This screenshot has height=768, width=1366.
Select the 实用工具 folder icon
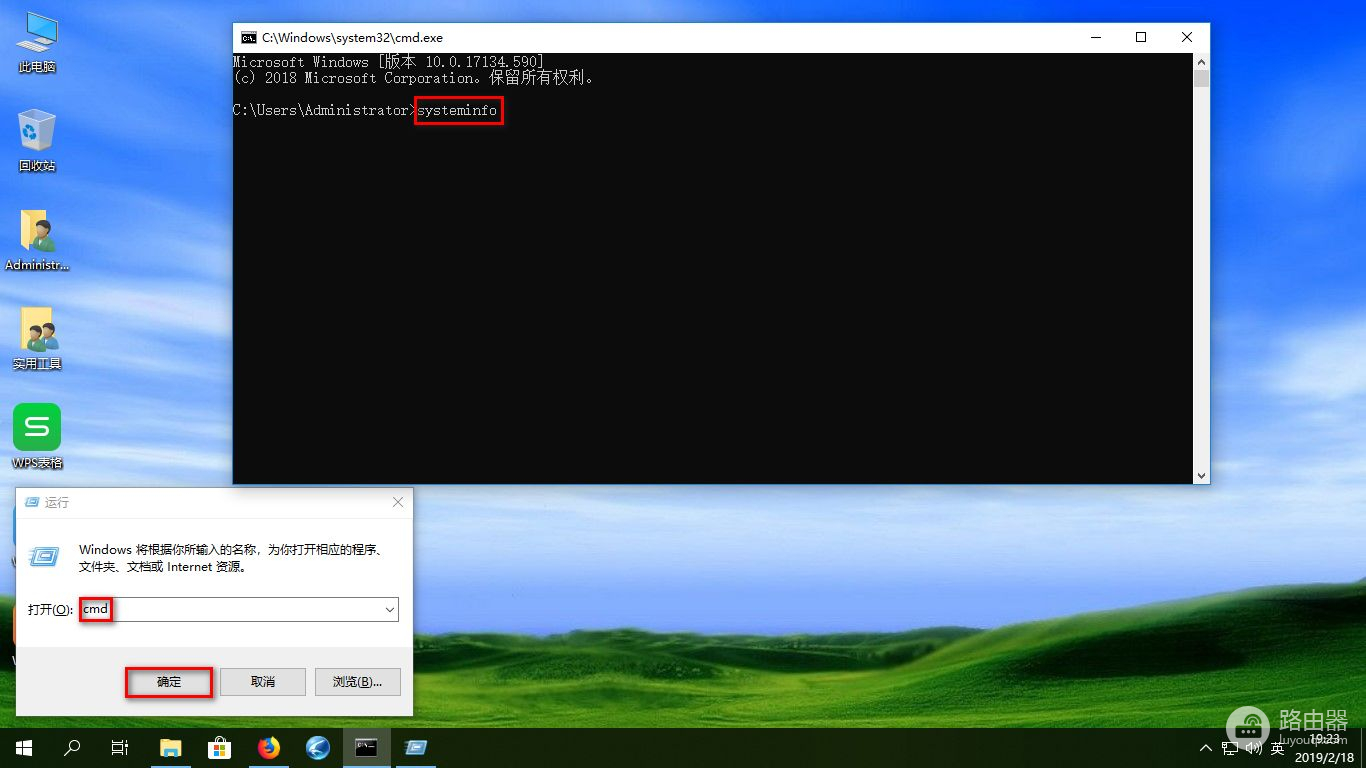pos(37,339)
